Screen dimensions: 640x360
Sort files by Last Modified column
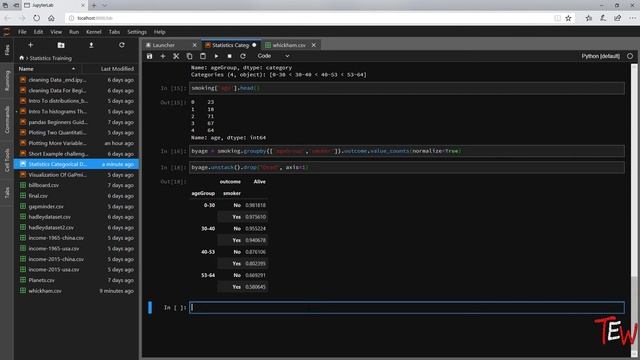pyautogui.click(x=117, y=69)
